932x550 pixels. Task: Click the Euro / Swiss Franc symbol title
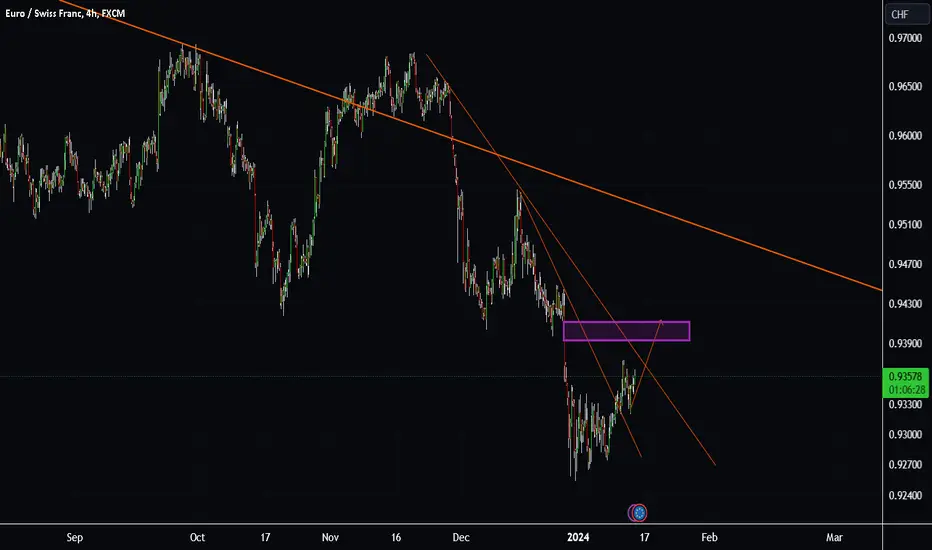65,13
